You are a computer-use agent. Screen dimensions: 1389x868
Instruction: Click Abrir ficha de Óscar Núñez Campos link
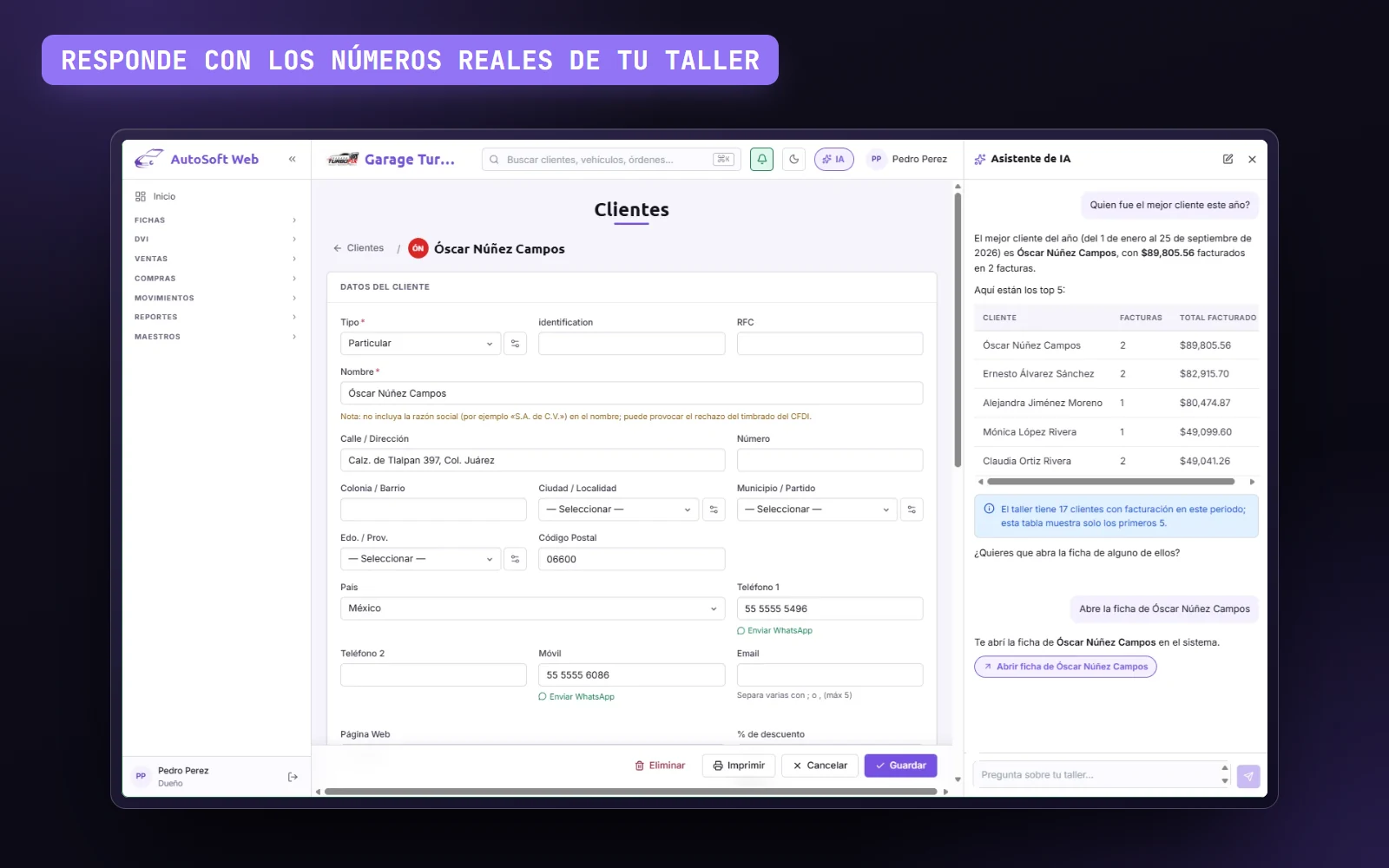pos(1065,667)
